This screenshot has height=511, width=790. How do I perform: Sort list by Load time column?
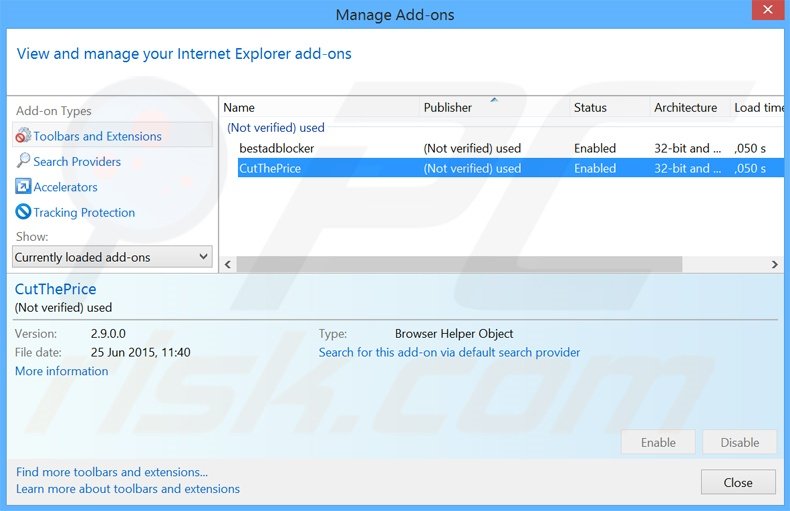click(x=758, y=107)
